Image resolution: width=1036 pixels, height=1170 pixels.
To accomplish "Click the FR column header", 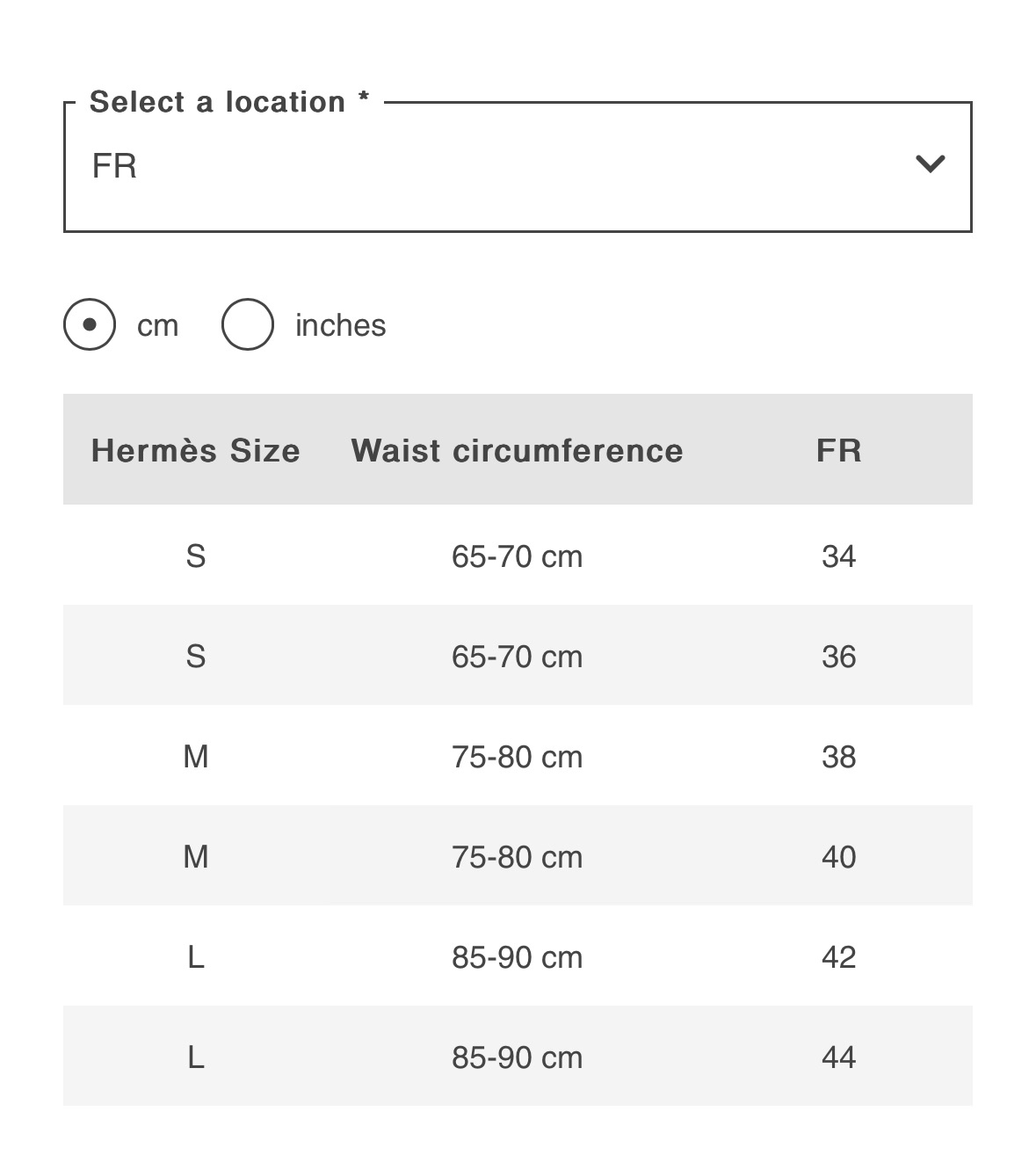I will point(838,450).
